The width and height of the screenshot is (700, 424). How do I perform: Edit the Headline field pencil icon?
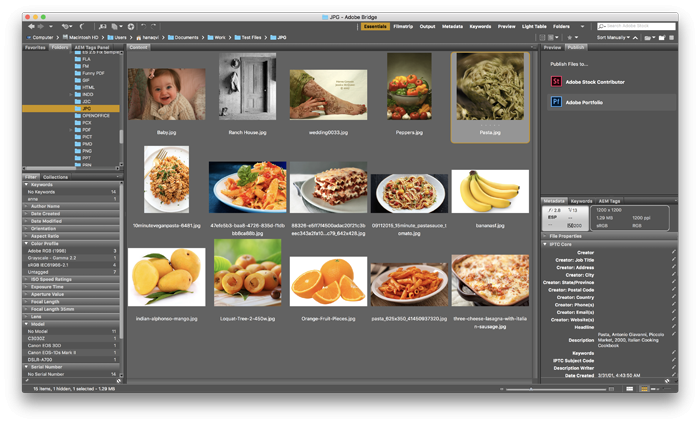click(673, 327)
